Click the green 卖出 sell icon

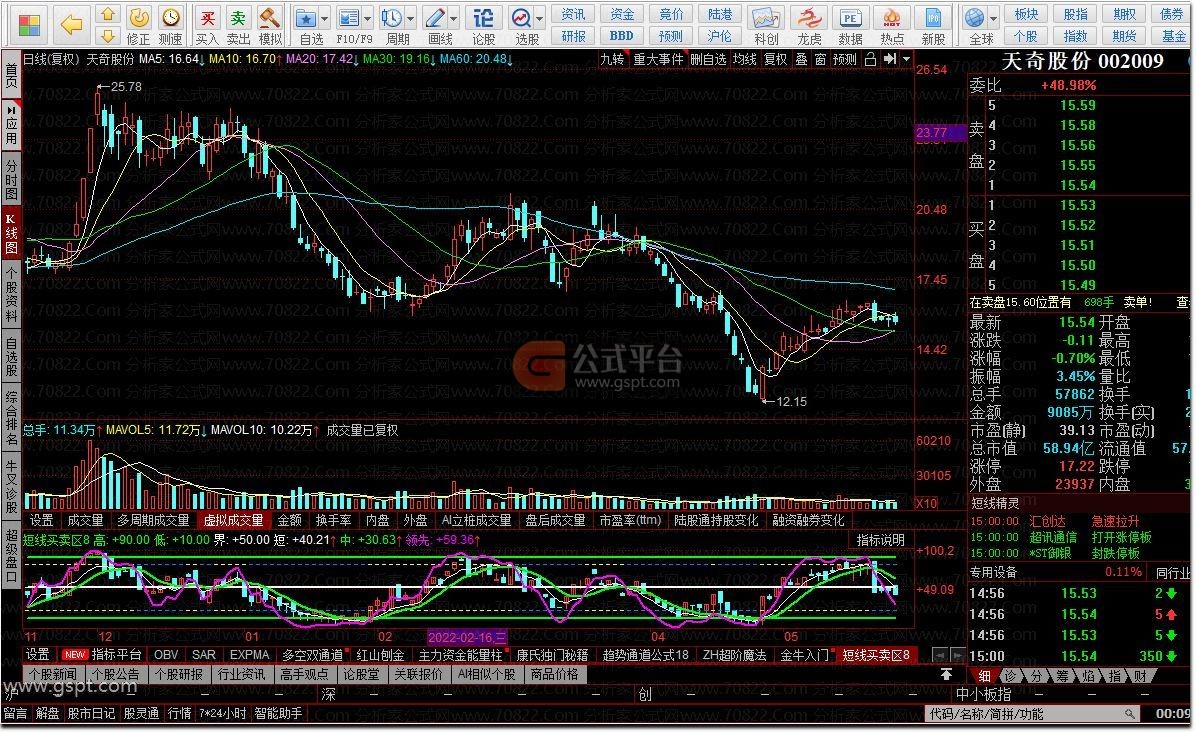click(239, 18)
